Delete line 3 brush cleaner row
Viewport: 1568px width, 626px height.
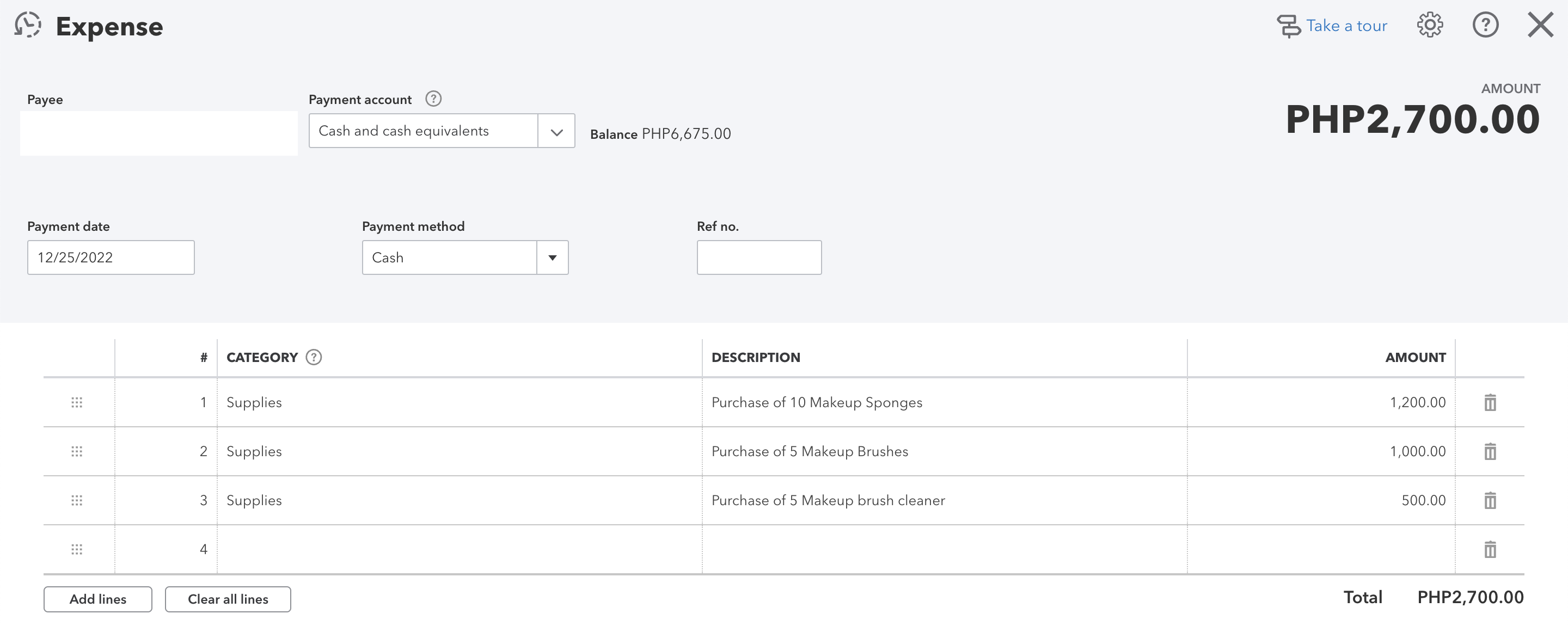tap(1490, 501)
